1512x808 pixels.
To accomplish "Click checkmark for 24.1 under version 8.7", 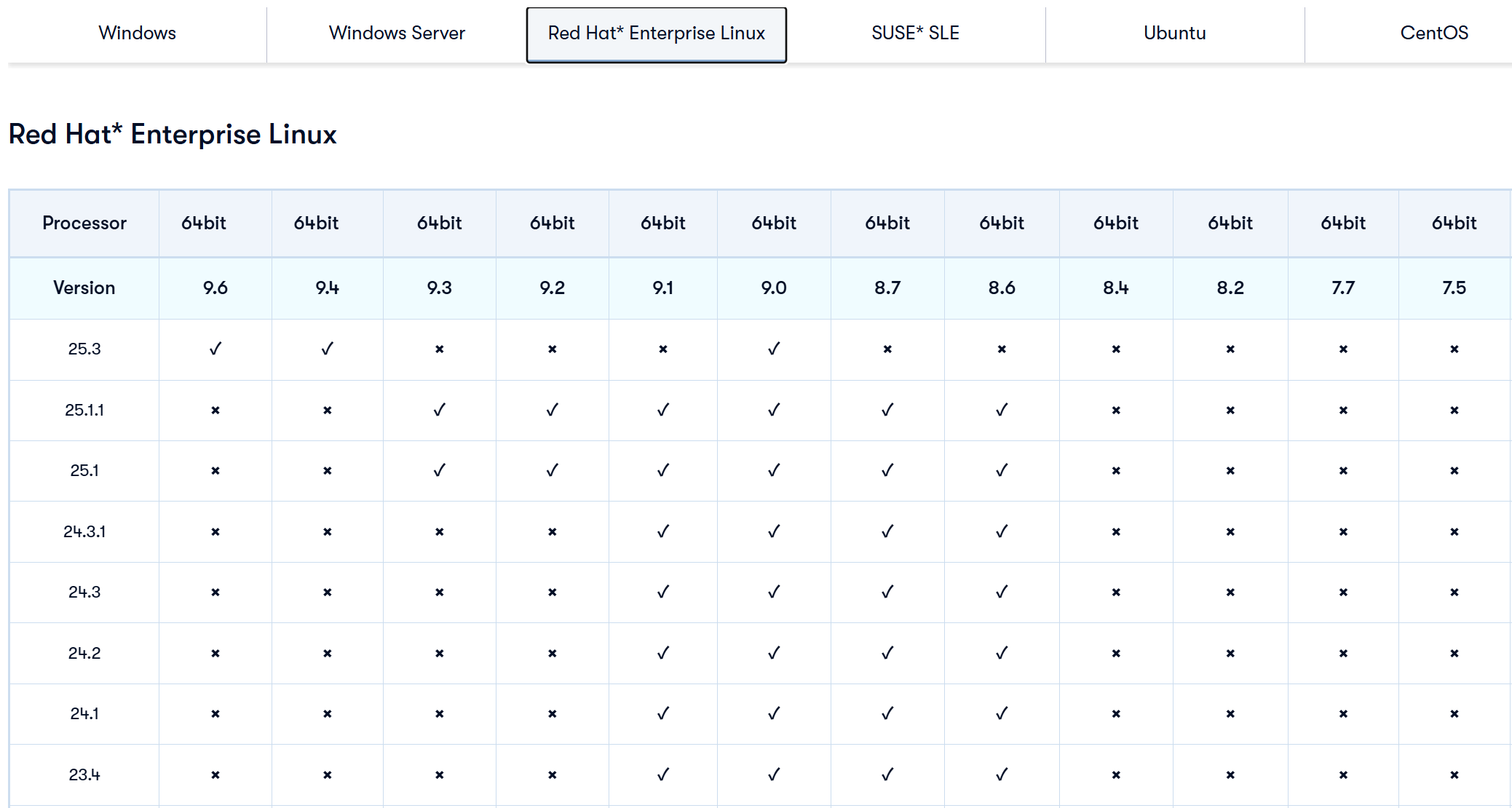I will tap(887, 713).
